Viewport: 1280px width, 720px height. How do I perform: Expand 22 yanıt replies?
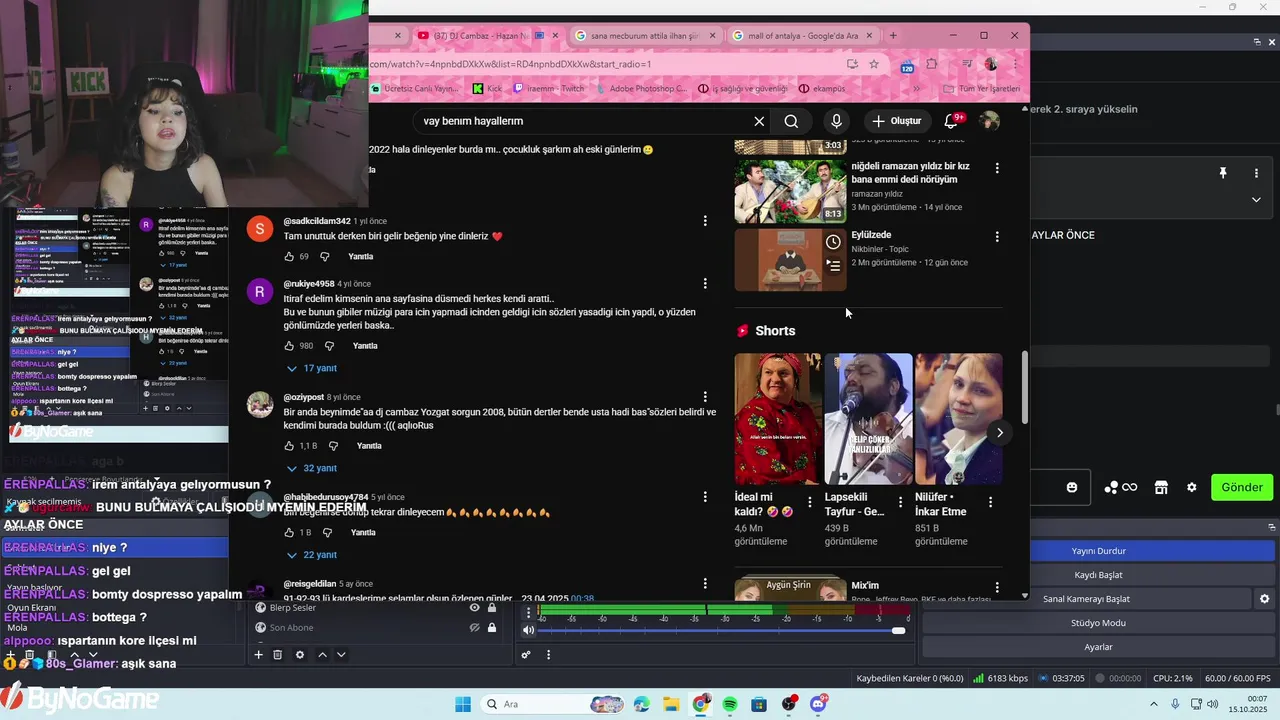312,555
